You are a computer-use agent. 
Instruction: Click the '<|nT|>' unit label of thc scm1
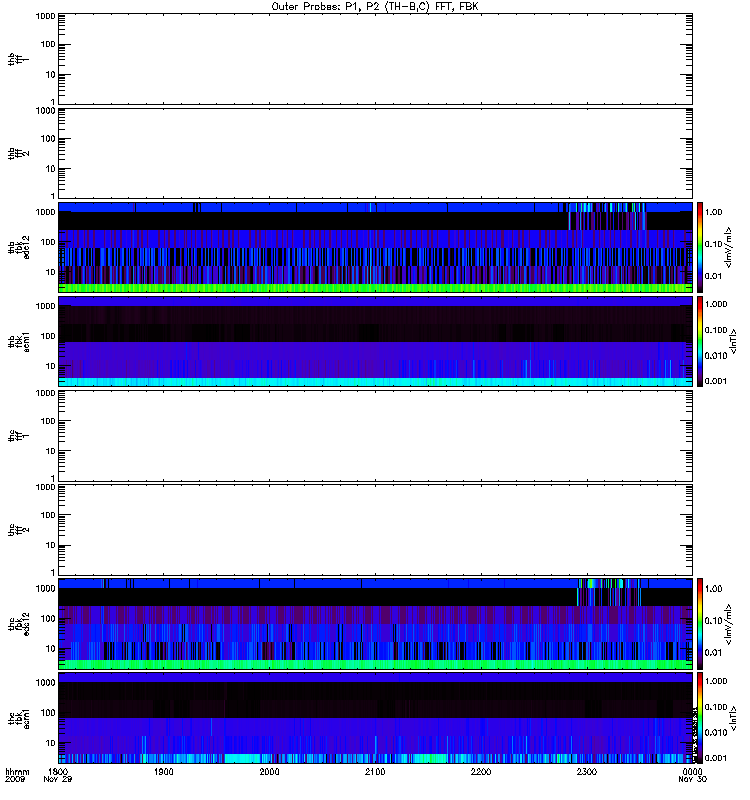tap(733, 718)
